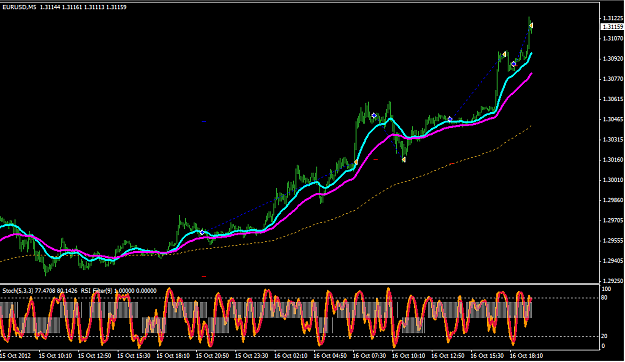Click the EURUSD,M5 chart title label
The height and width of the screenshot is (362, 625).
[20, 7]
